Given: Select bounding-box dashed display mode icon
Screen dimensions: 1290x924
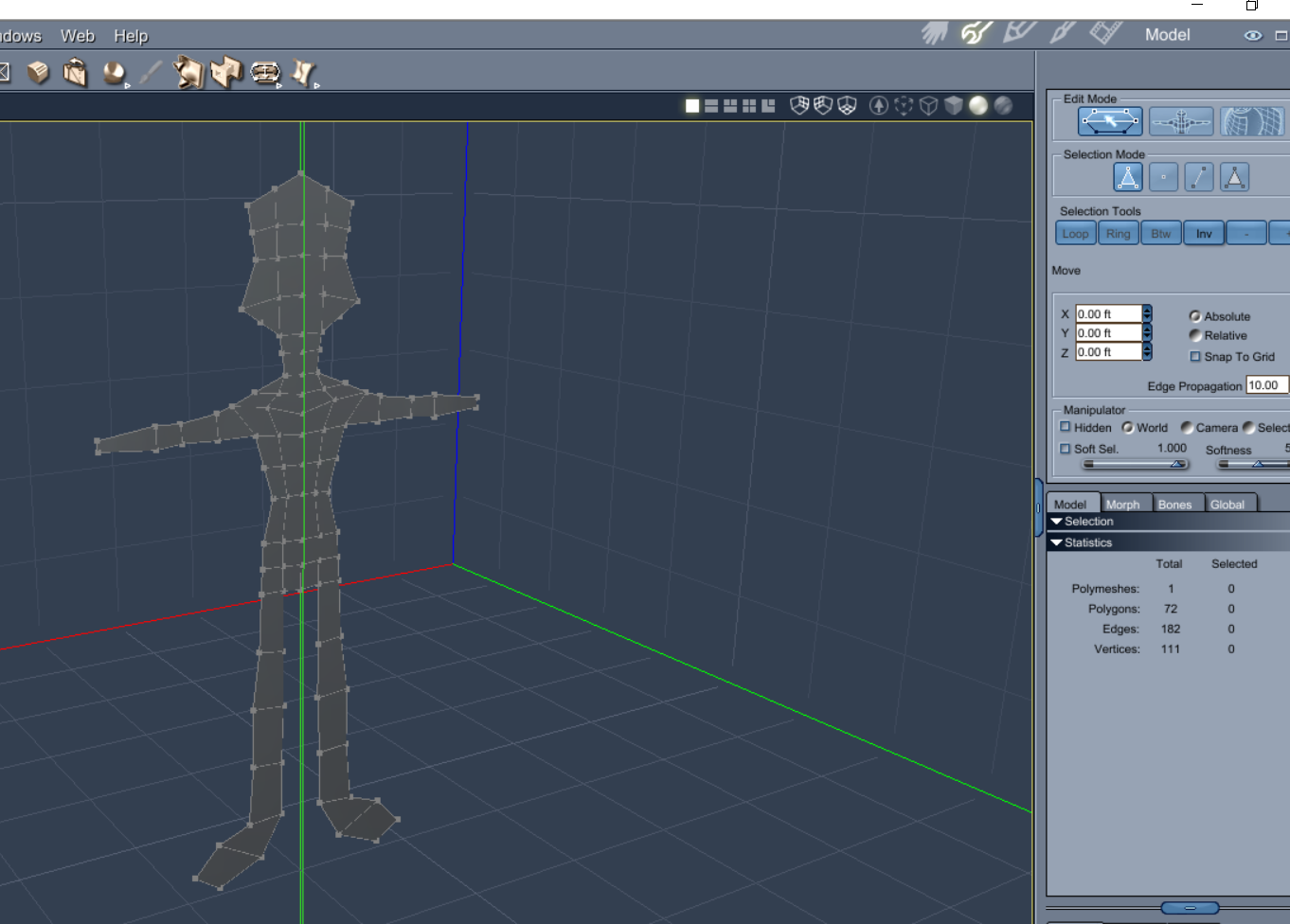Looking at the screenshot, I should pyautogui.click(x=904, y=105).
